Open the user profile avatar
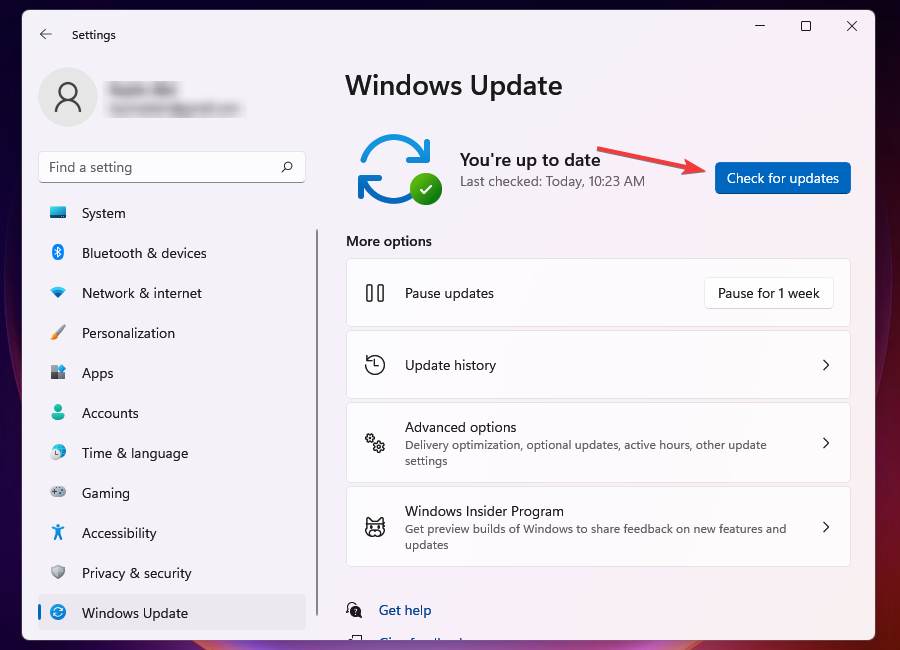 pos(68,97)
